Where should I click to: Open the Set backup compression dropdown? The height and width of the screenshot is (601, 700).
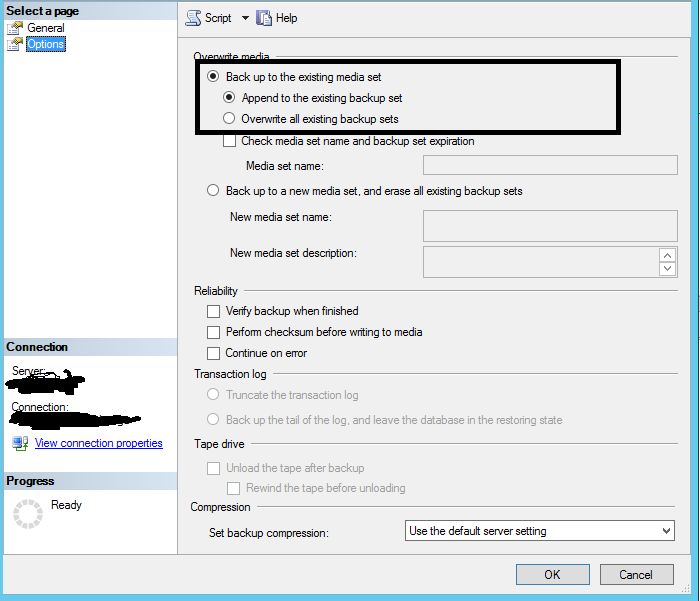[x=540, y=530]
